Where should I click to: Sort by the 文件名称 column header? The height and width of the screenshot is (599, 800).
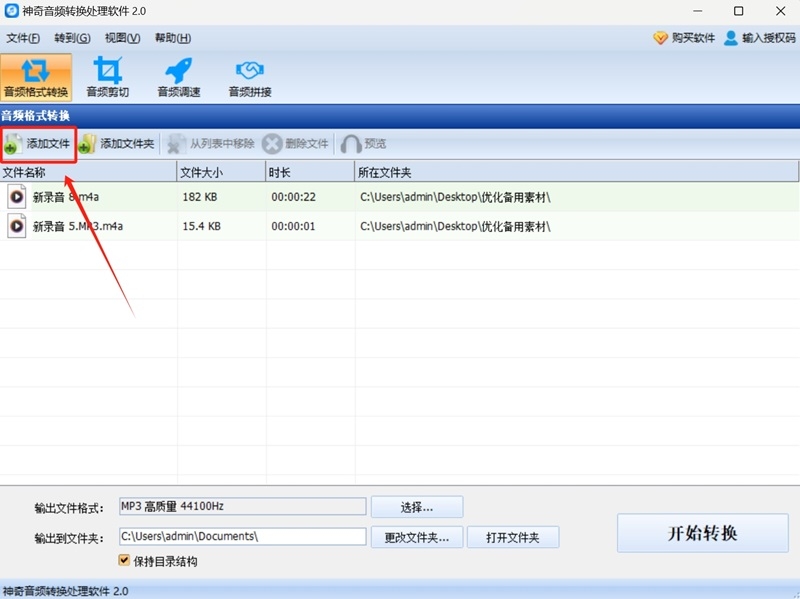click(88, 172)
